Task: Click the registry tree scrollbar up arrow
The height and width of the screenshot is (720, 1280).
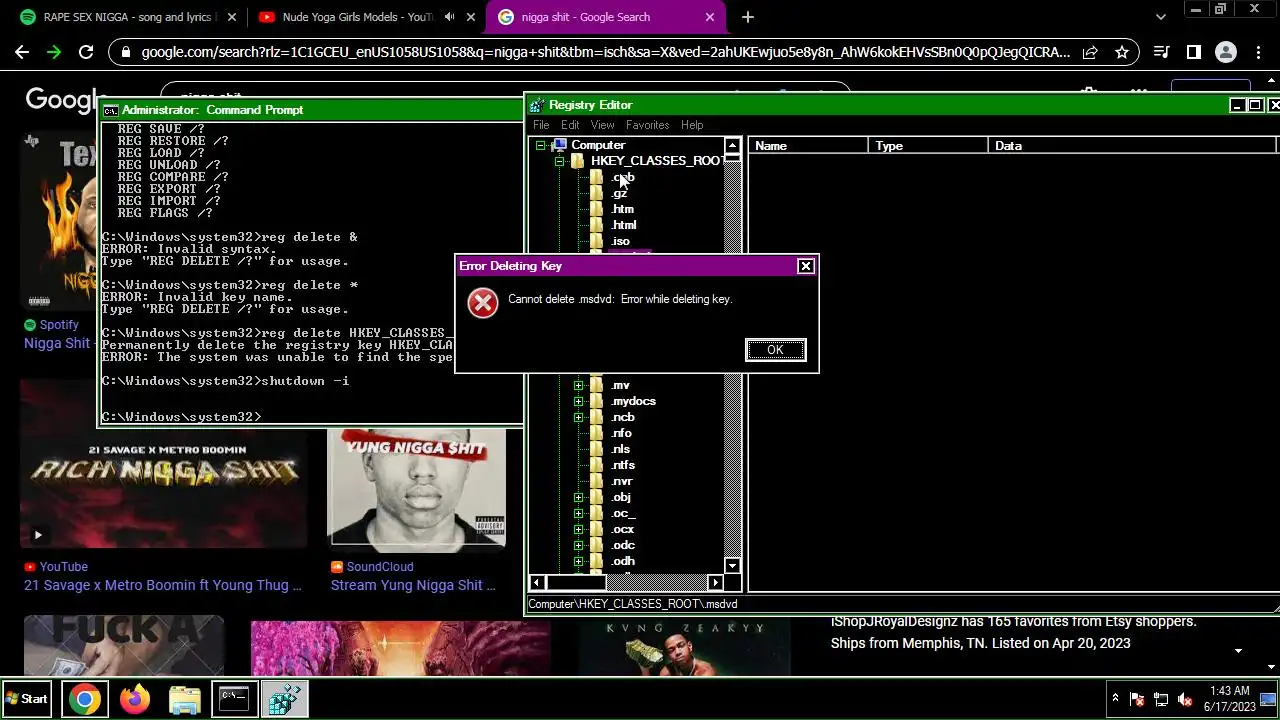Action: point(733,145)
